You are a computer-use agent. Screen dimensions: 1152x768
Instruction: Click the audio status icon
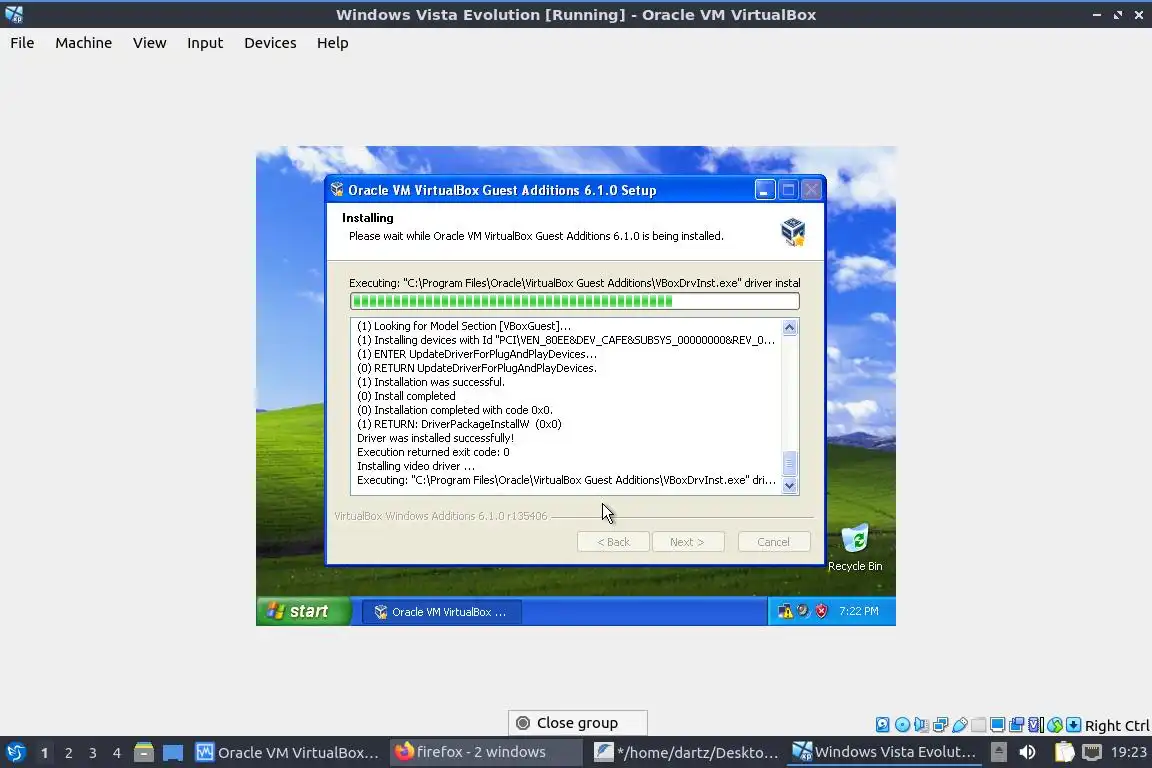[921, 725]
